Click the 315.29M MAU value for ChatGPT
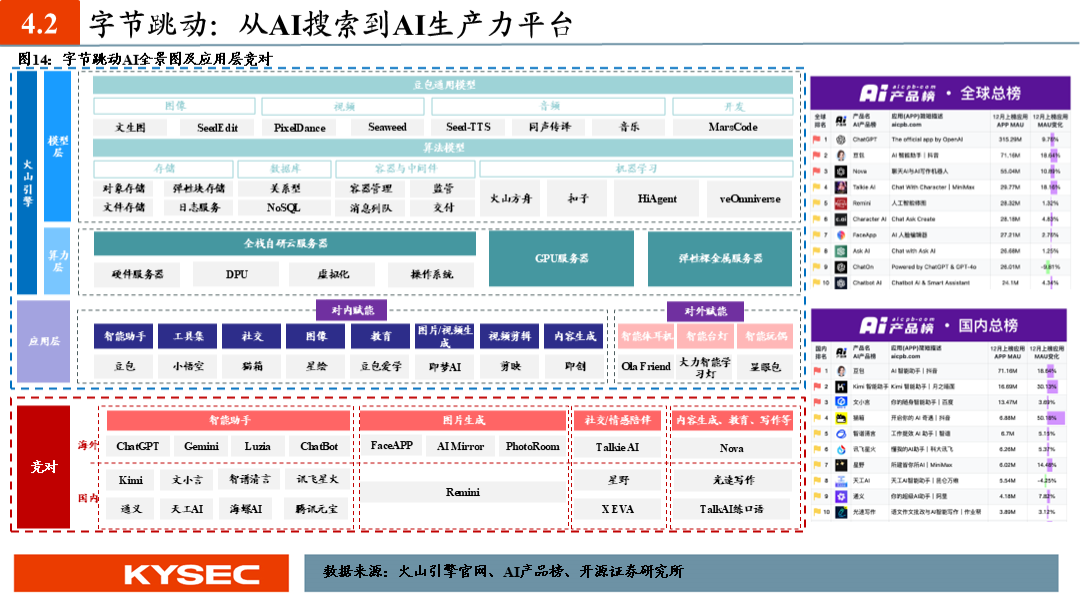This screenshot has width=1080, height=607. coord(1010,139)
